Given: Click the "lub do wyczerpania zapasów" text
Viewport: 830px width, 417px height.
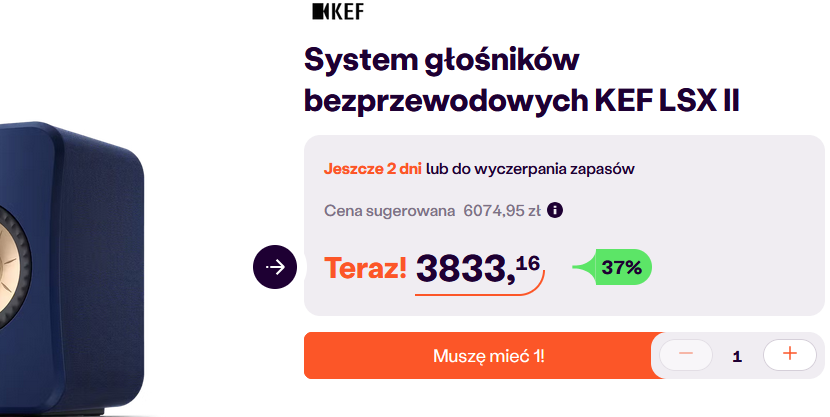Looking at the screenshot, I should click(x=530, y=169).
